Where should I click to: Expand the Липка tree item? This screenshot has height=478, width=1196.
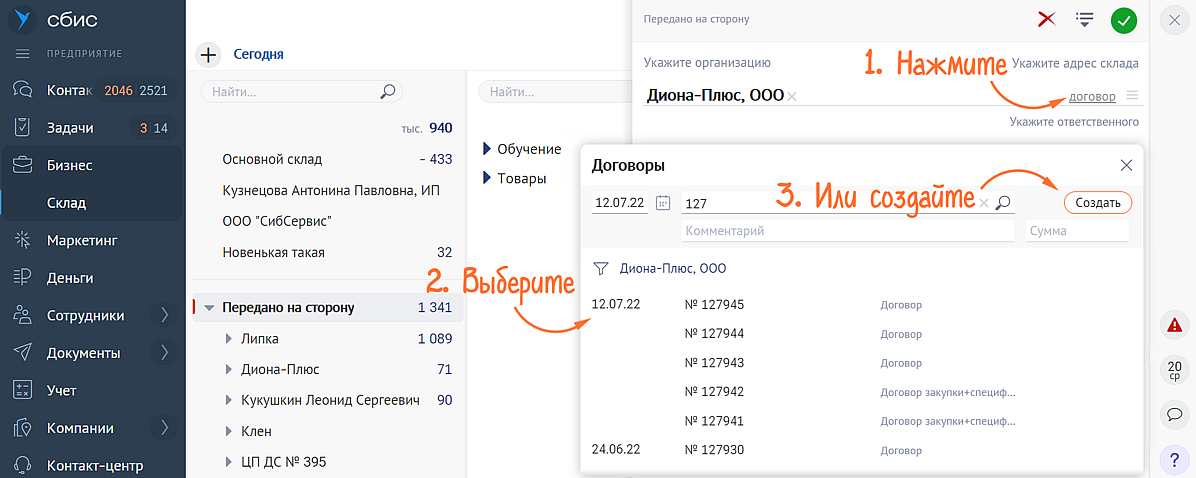(x=229, y=339)
